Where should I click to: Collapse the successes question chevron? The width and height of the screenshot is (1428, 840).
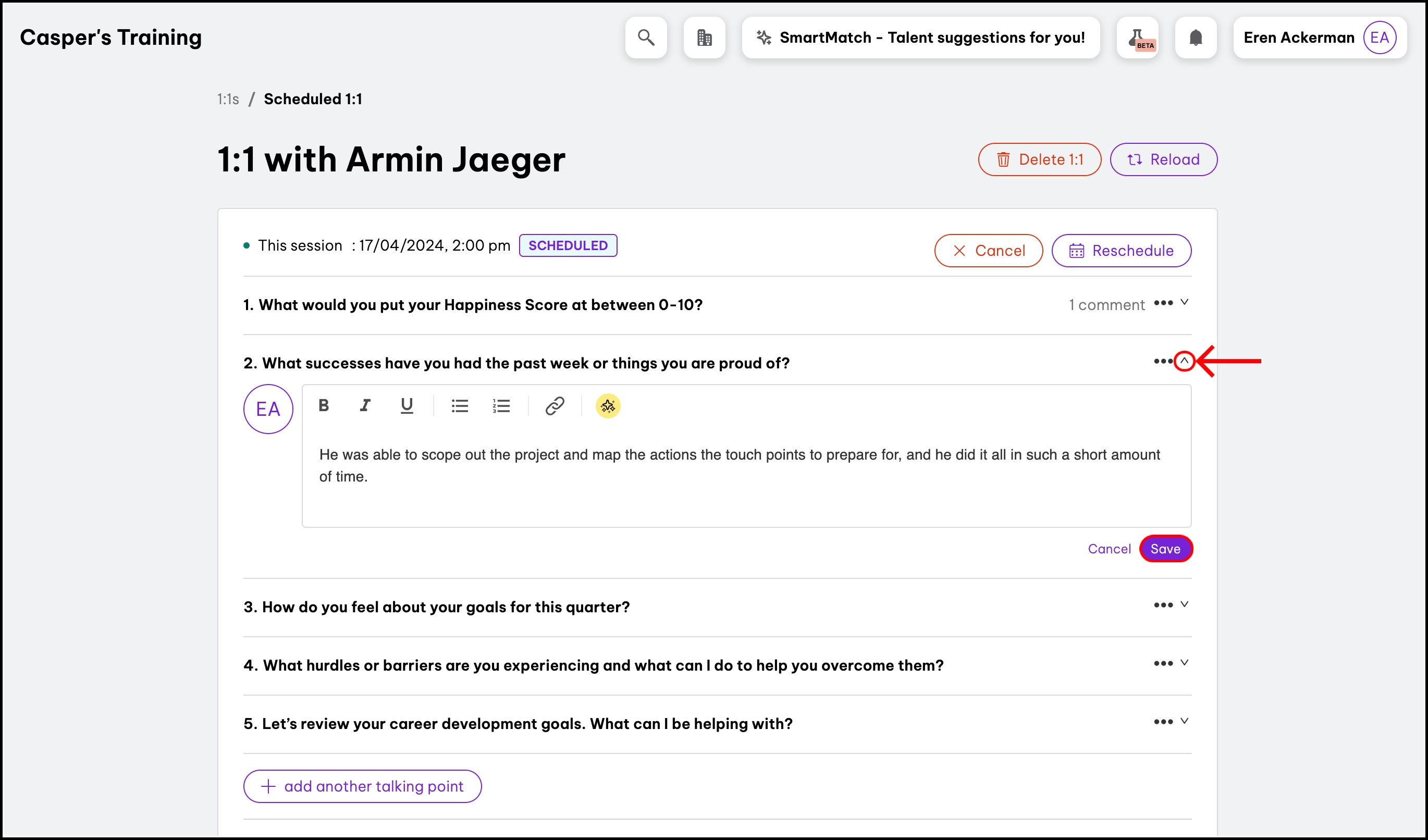pos(1184,361)
